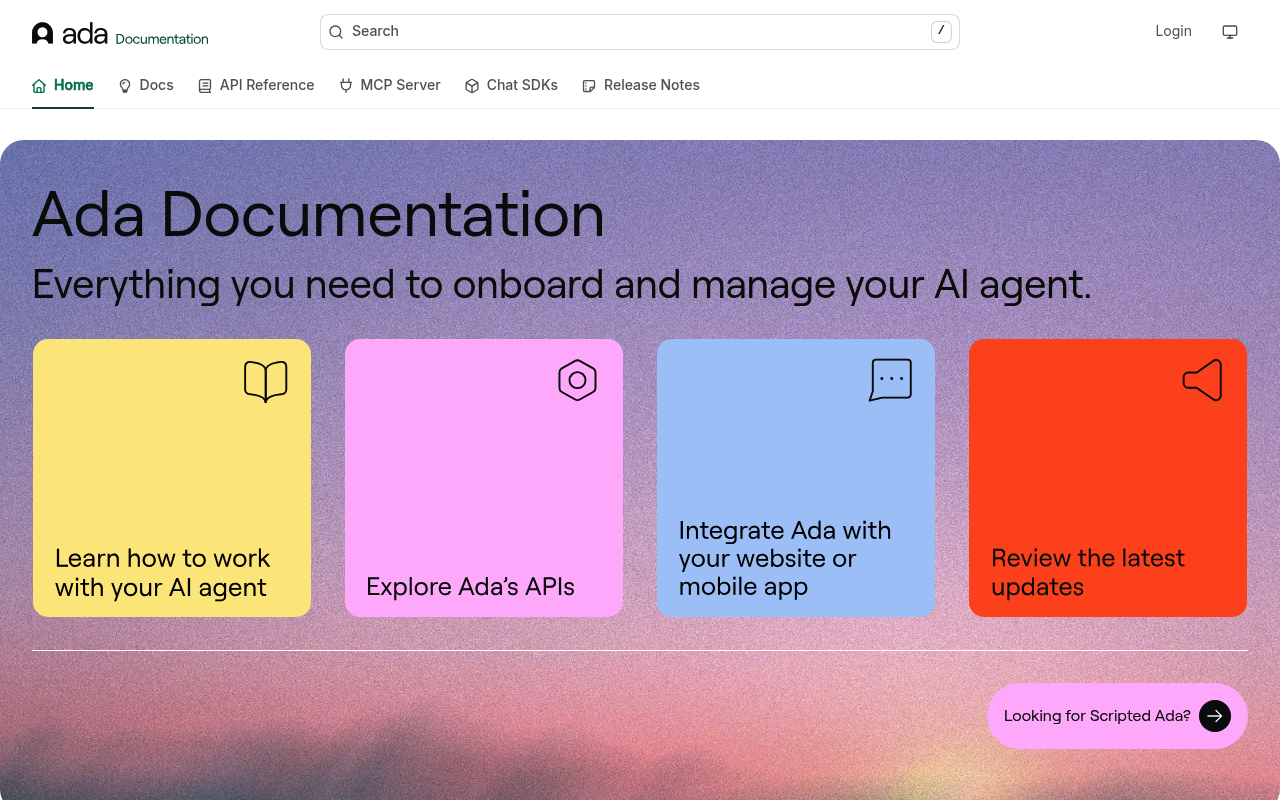The width and height of the screenshot is (1280, 800).
Task: Click the API Reference document icon
Action: 205,86
